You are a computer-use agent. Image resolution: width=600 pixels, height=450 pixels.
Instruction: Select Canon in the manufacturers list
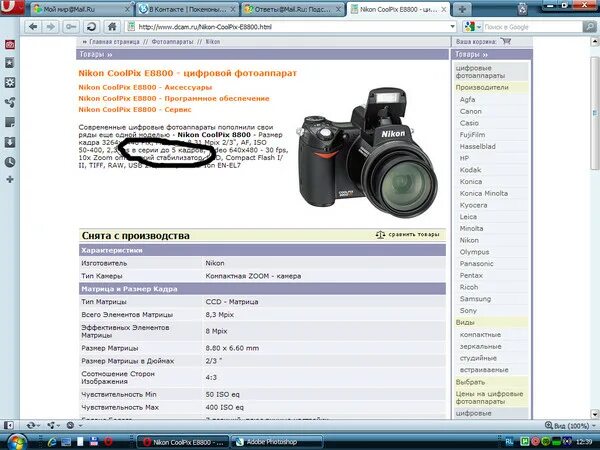(471, 111)
